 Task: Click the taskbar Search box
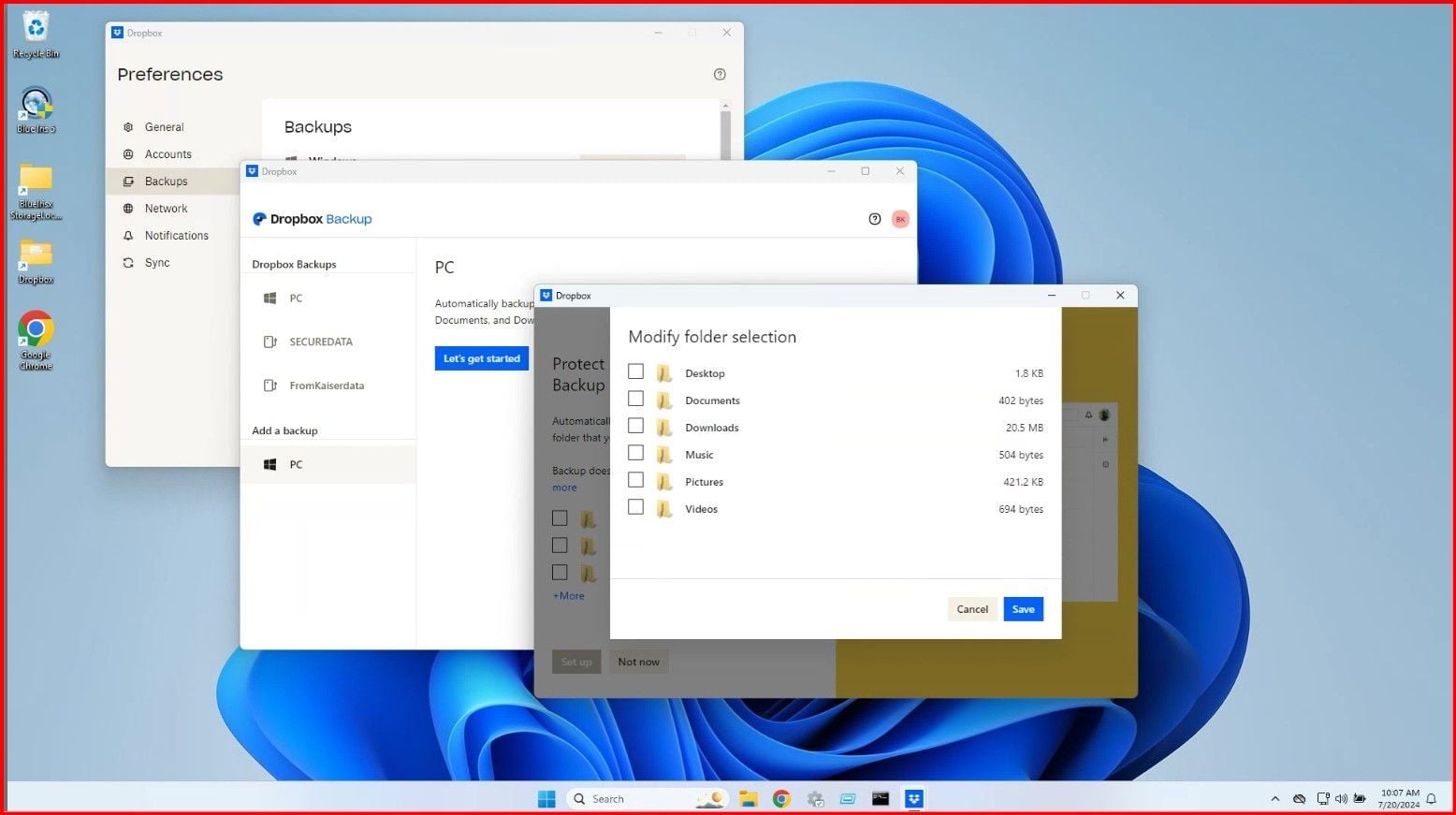[647, 798]
